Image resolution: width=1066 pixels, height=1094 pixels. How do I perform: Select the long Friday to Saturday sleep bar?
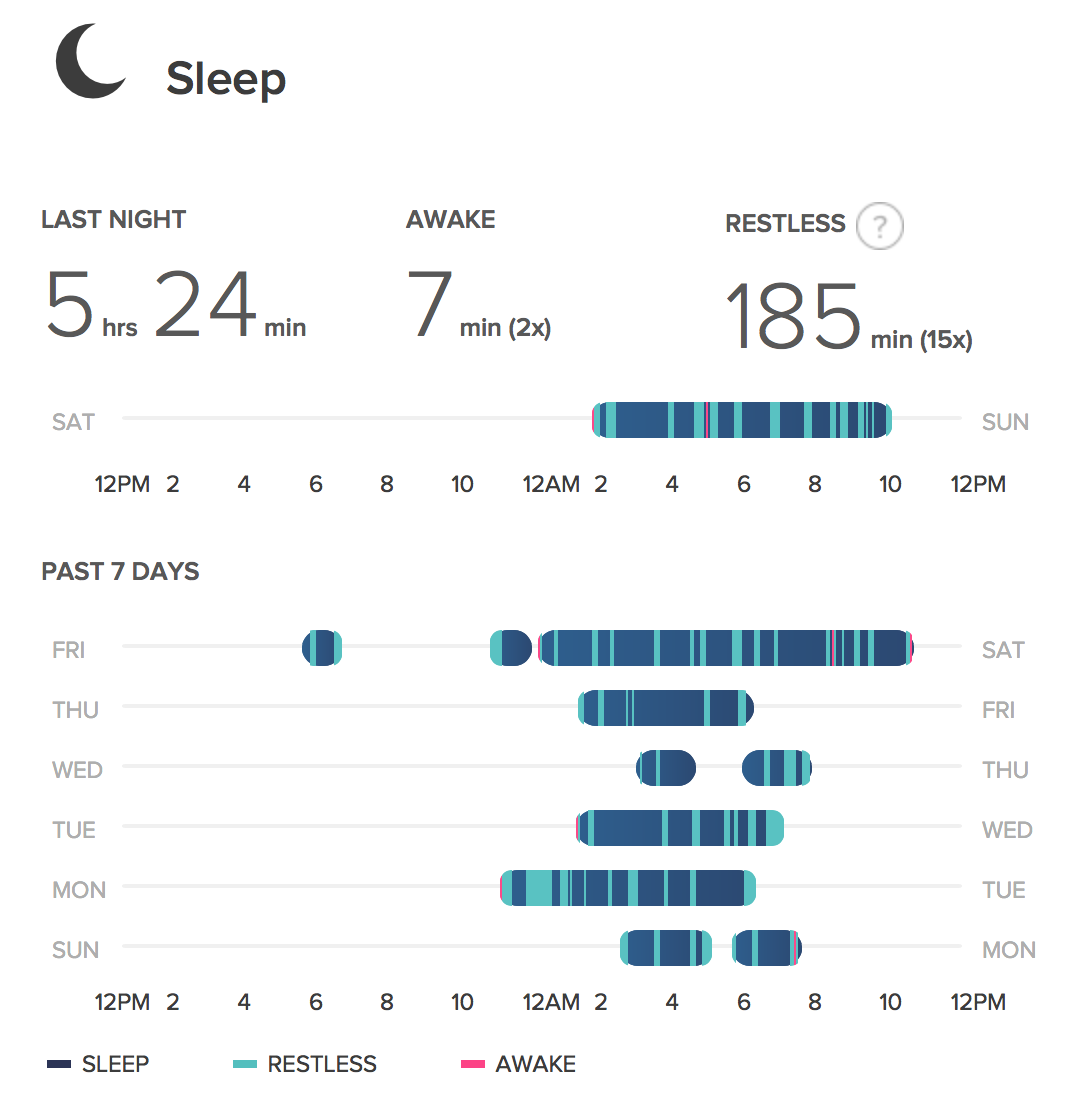(725, 648)
